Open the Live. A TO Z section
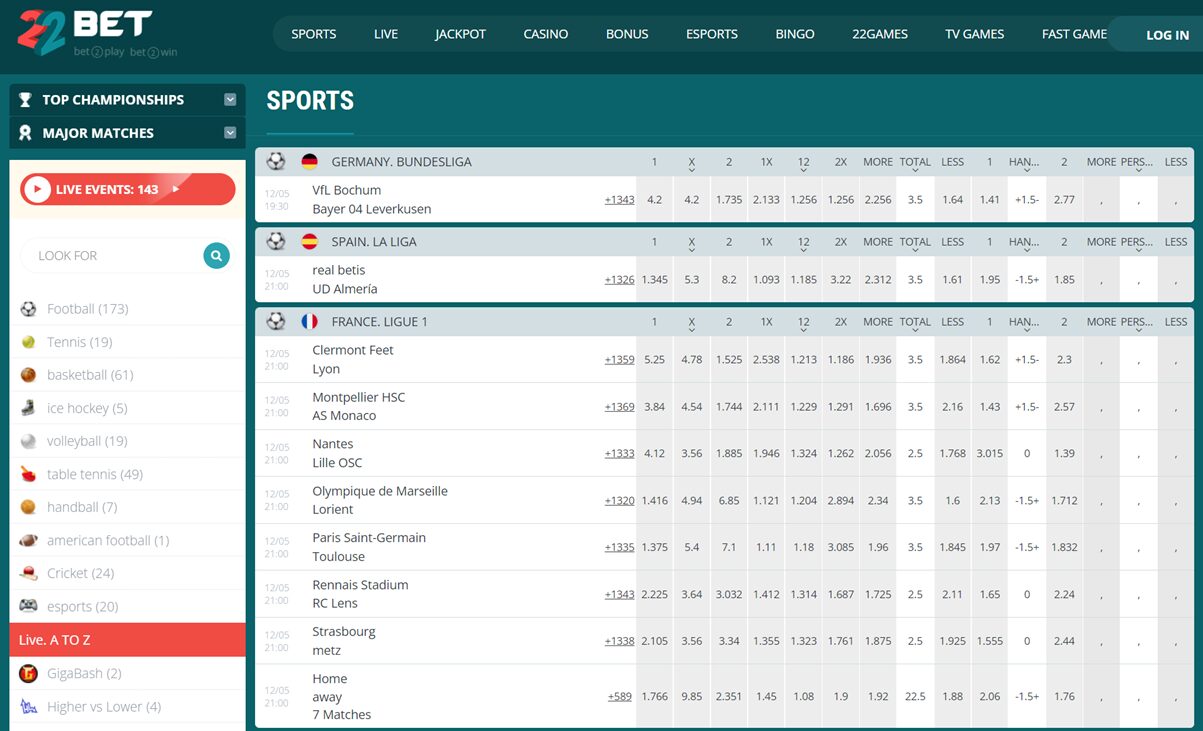 pos(127,640)
